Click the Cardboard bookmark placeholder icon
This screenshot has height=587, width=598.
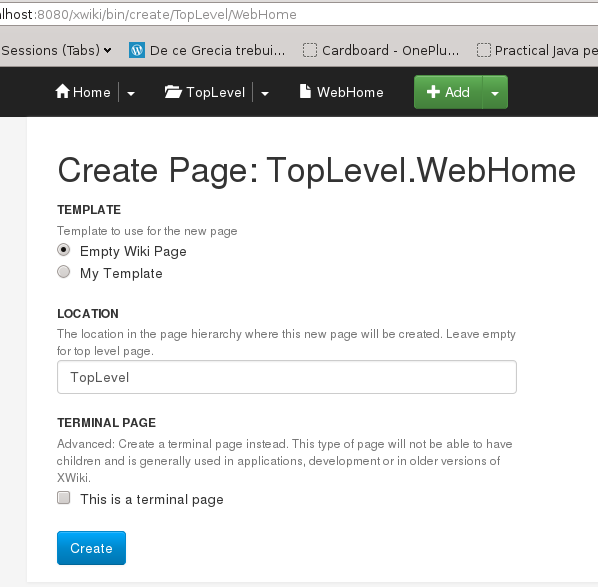(310, 50)
